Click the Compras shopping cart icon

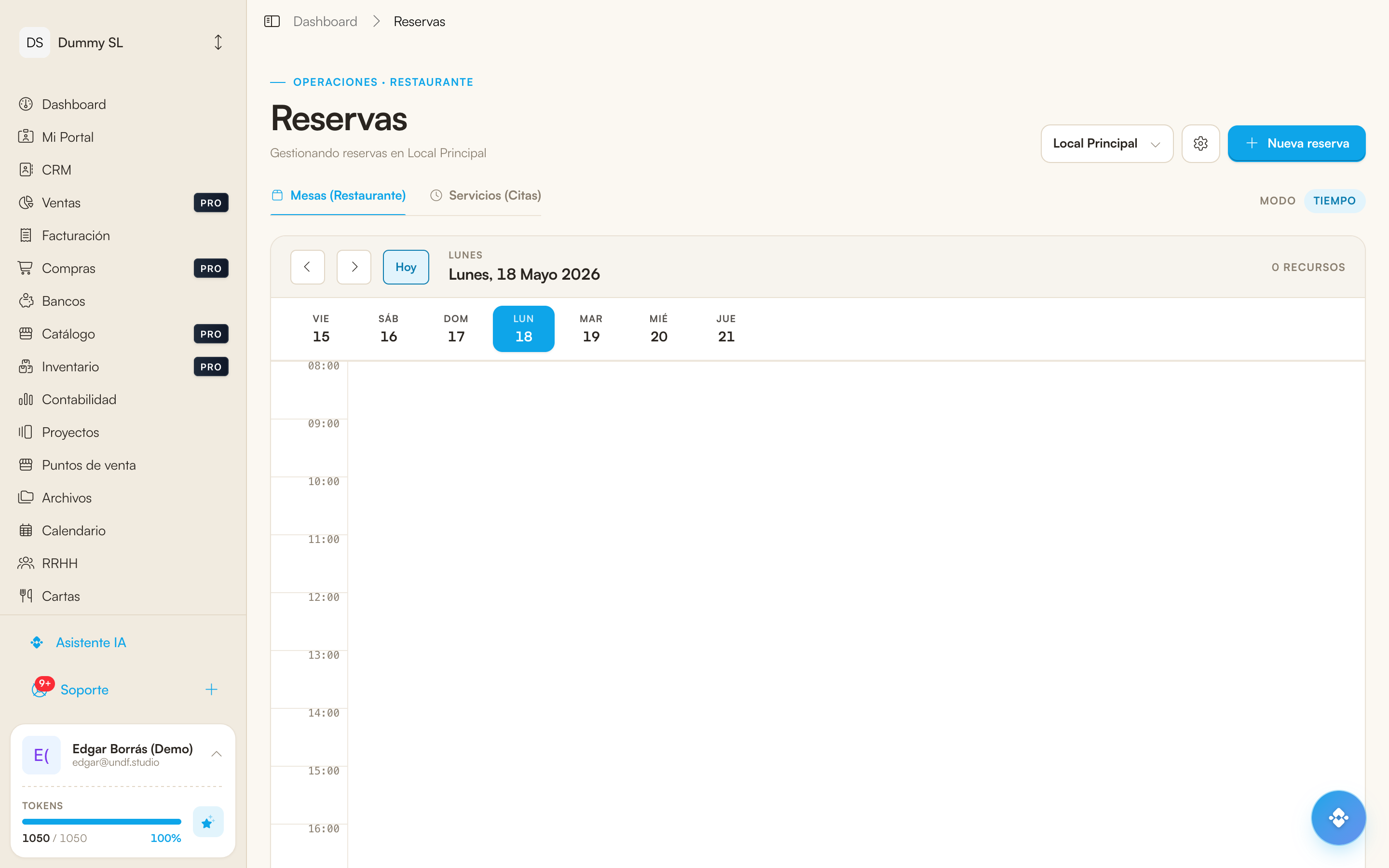pos(26,268)
